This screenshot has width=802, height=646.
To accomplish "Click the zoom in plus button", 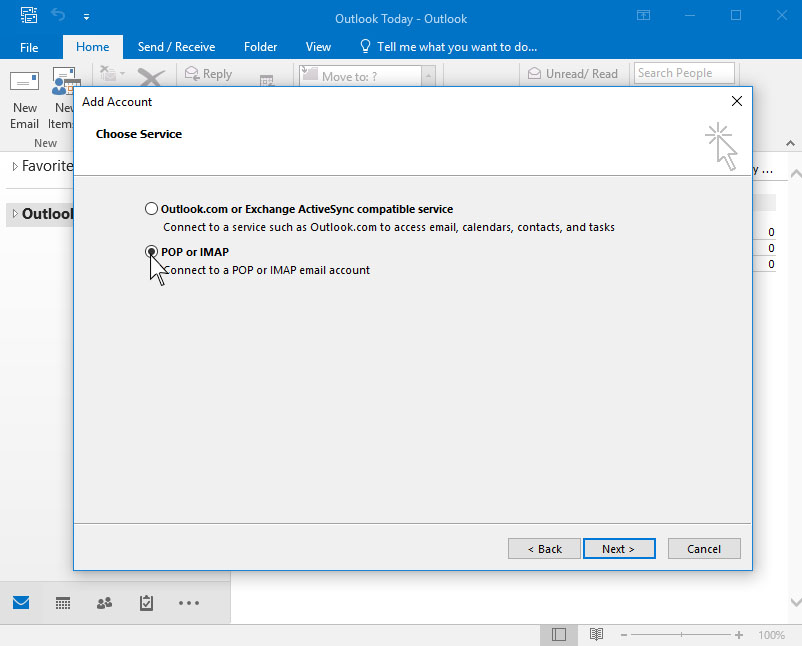I will (739, 635).
